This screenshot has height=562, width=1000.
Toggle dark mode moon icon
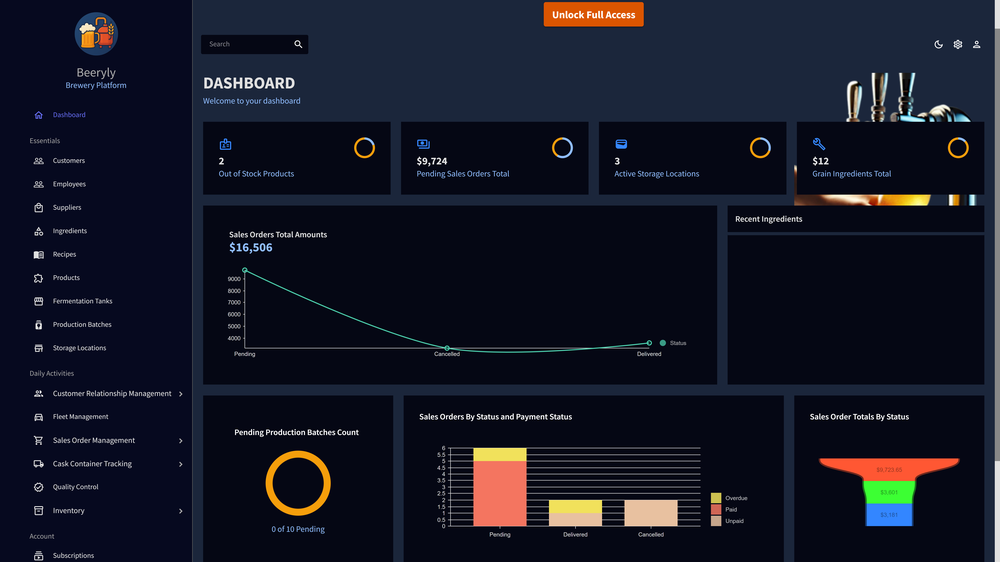click(938, 44)
